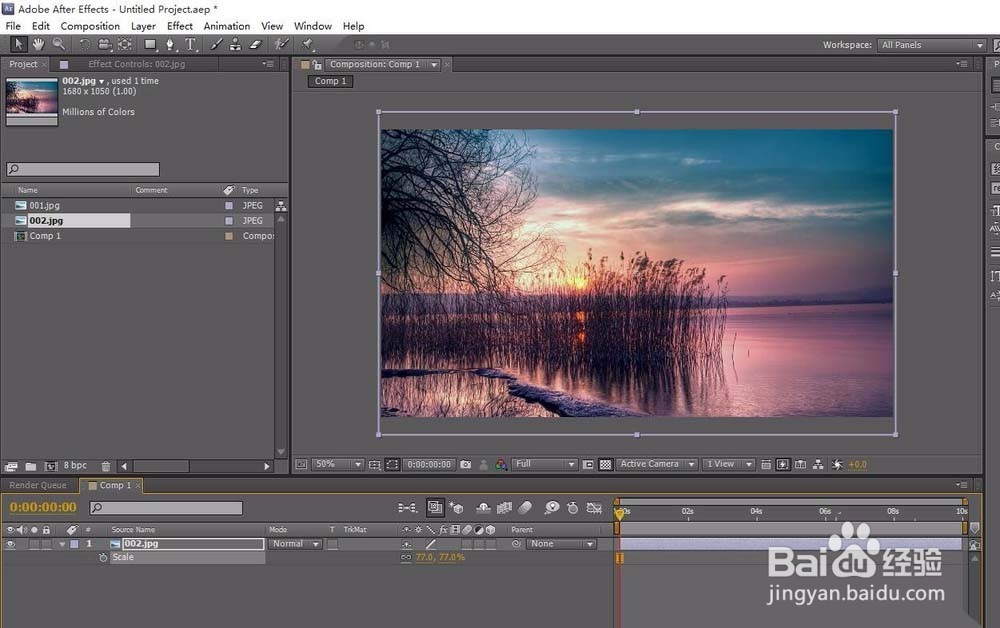The height and width of the screenshot is (628, 1000).
Task: Open the Parent None dropdown
Action: point(561,544)
